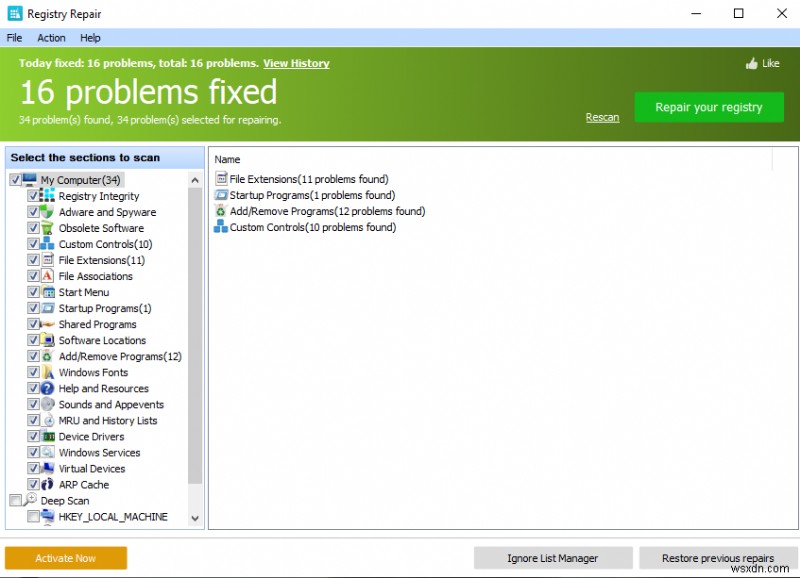Uncheck the Windows Fonts checkbox
Screen dimensions: 800x578
(33, 372)
